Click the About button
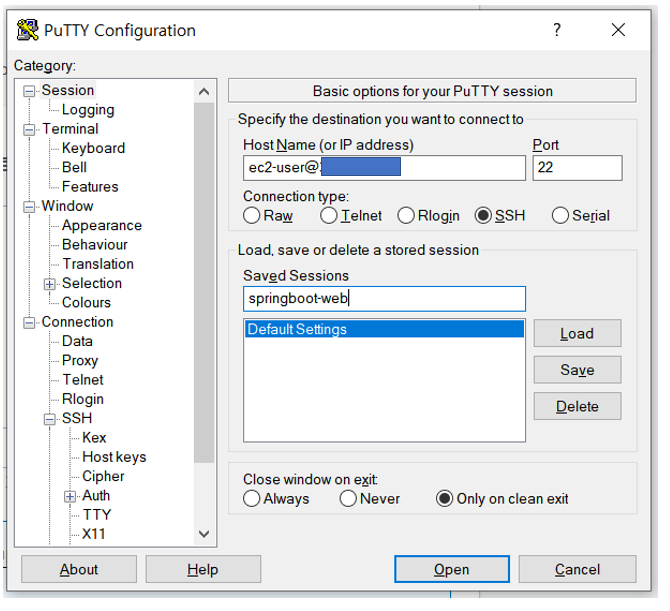Screen dimensions: 670x611 coord(79,569)
